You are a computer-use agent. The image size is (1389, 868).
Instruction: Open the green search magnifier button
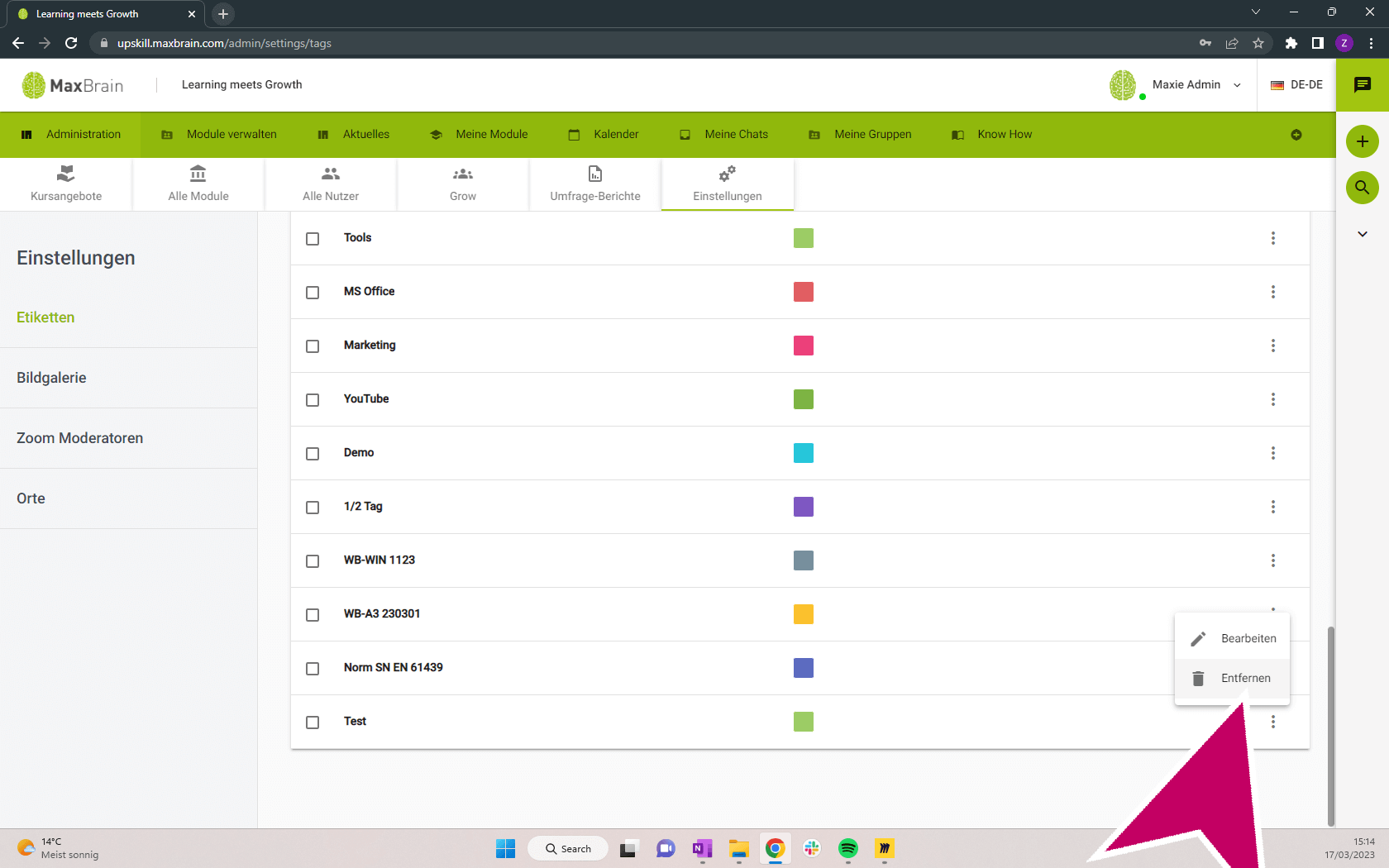[x=1363, y=188]
